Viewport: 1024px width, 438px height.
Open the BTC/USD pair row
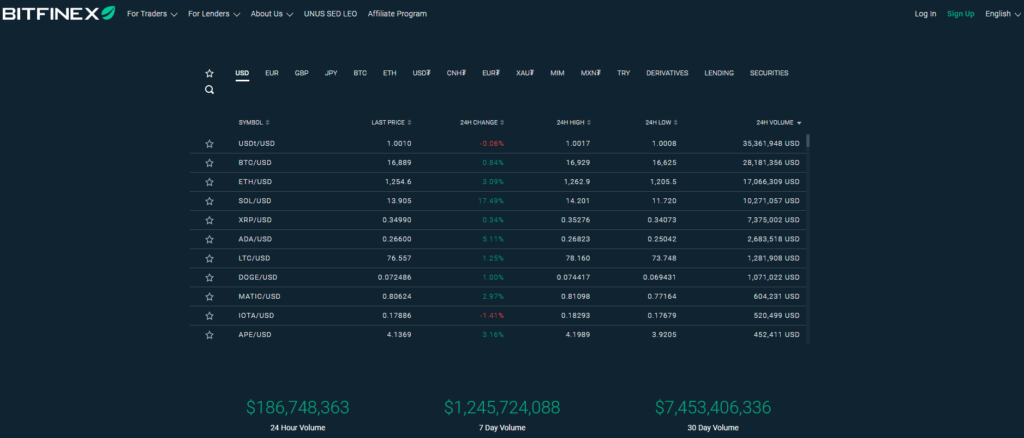tap(500, 163)
